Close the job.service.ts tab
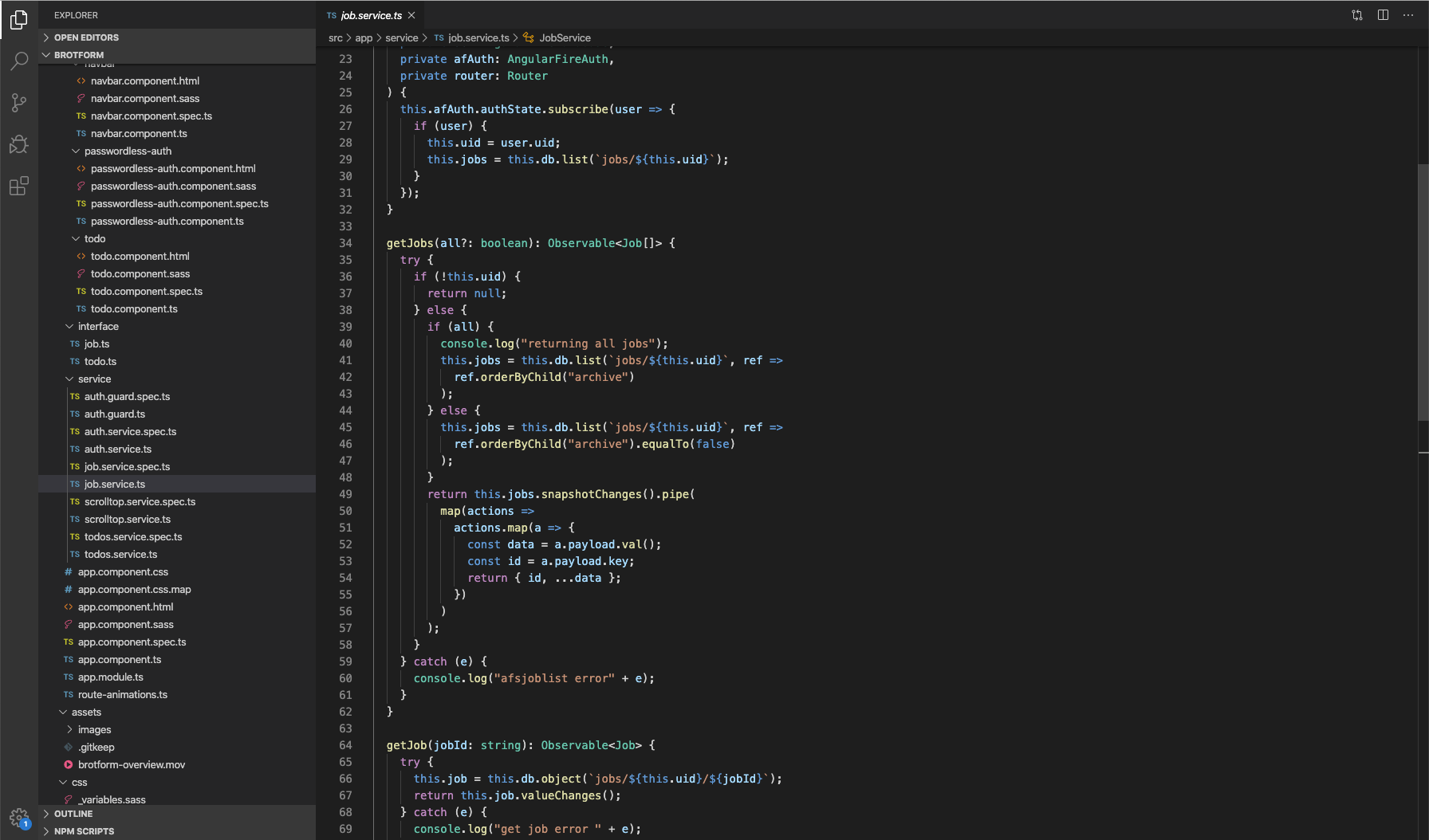The image size is (1429, 840). coord(411,15)
